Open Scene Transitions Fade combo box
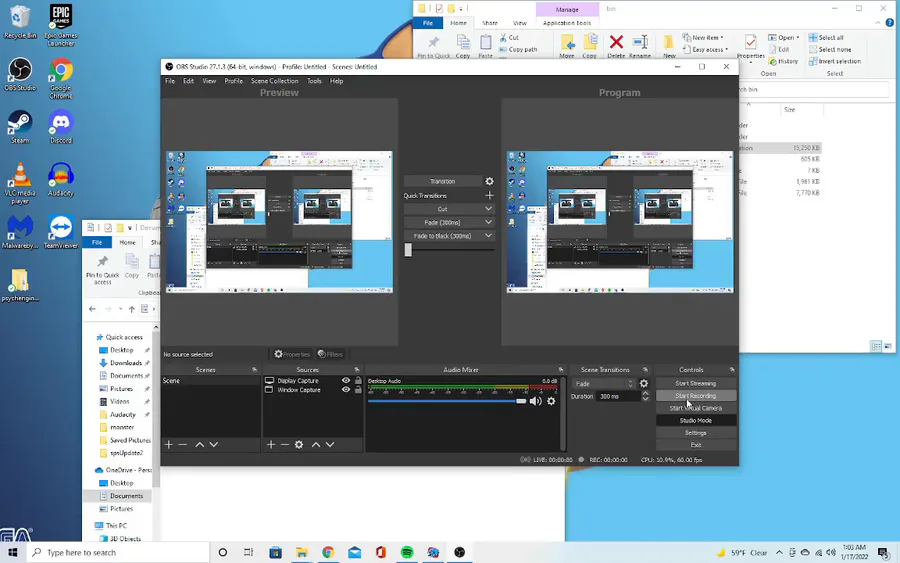Viewport: 900px width, 563px height. pyautogui.click(x=603, y=383)
